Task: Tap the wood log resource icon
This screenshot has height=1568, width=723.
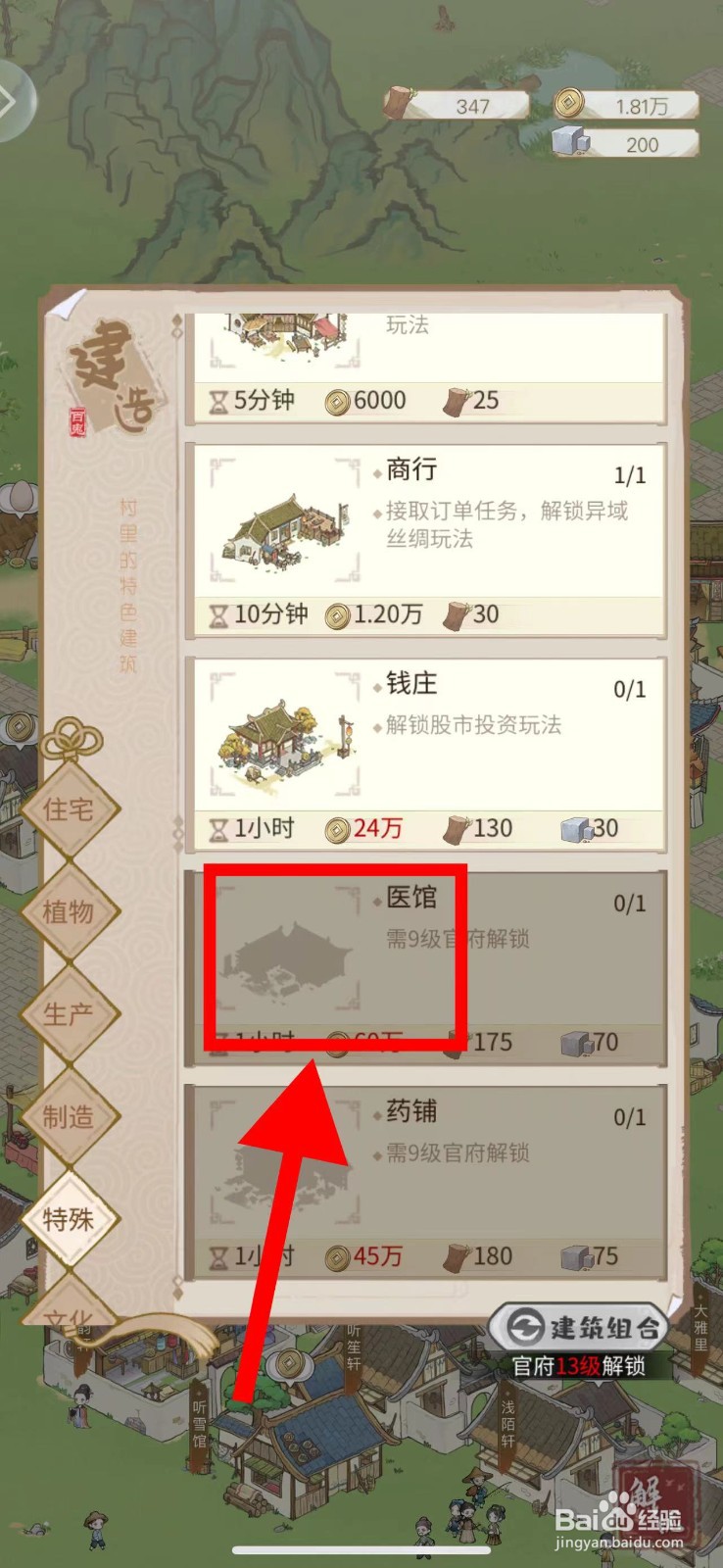Action: point(399,103)
